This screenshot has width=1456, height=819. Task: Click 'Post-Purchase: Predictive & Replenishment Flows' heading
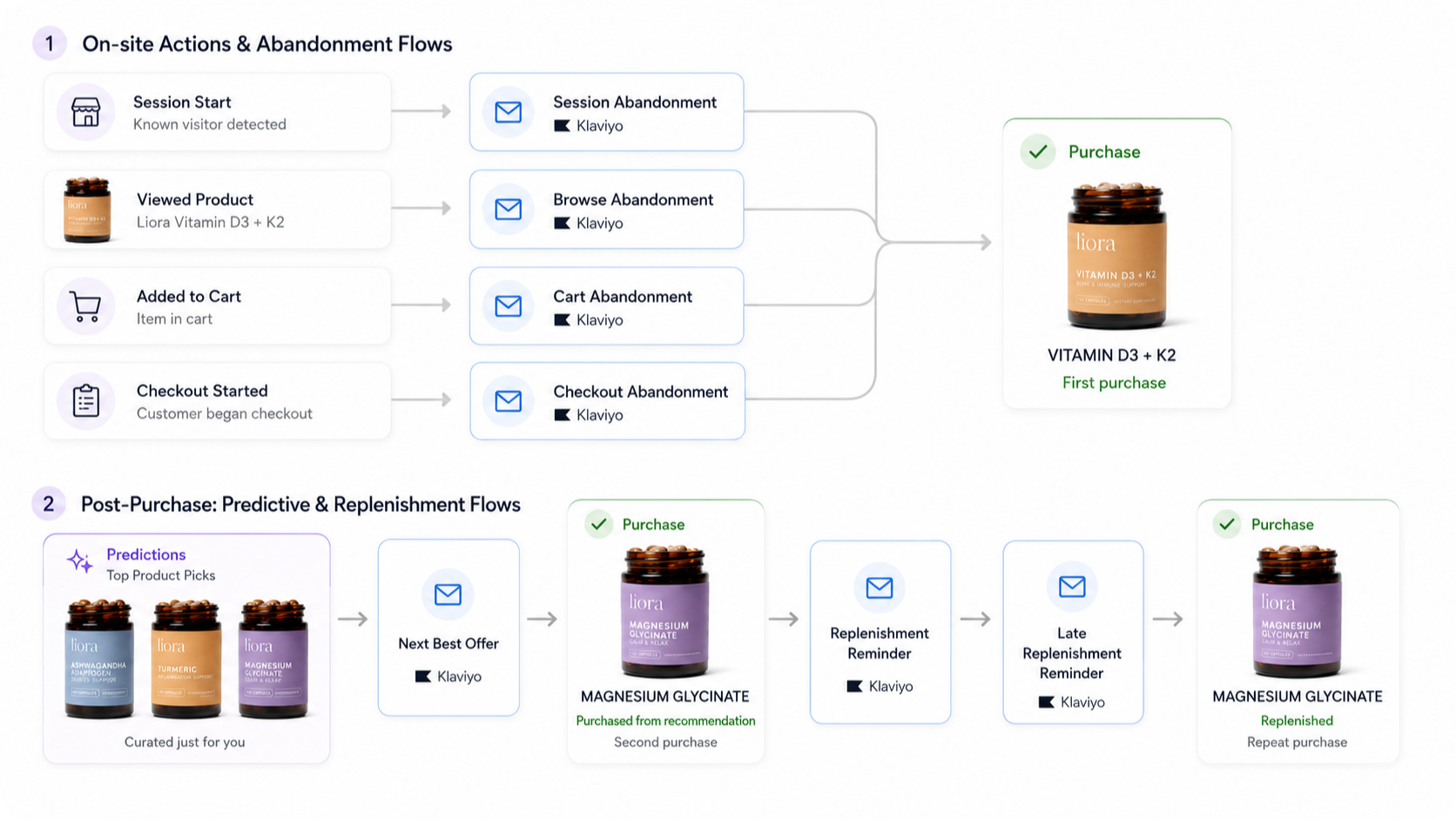(300, 504)
